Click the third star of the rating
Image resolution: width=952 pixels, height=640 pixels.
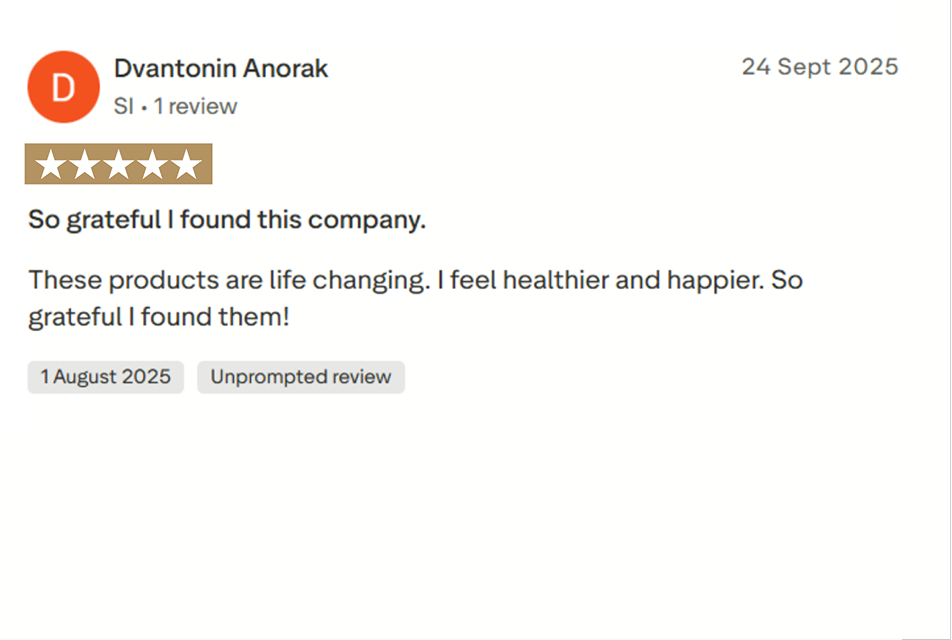[x=118, y=165]
